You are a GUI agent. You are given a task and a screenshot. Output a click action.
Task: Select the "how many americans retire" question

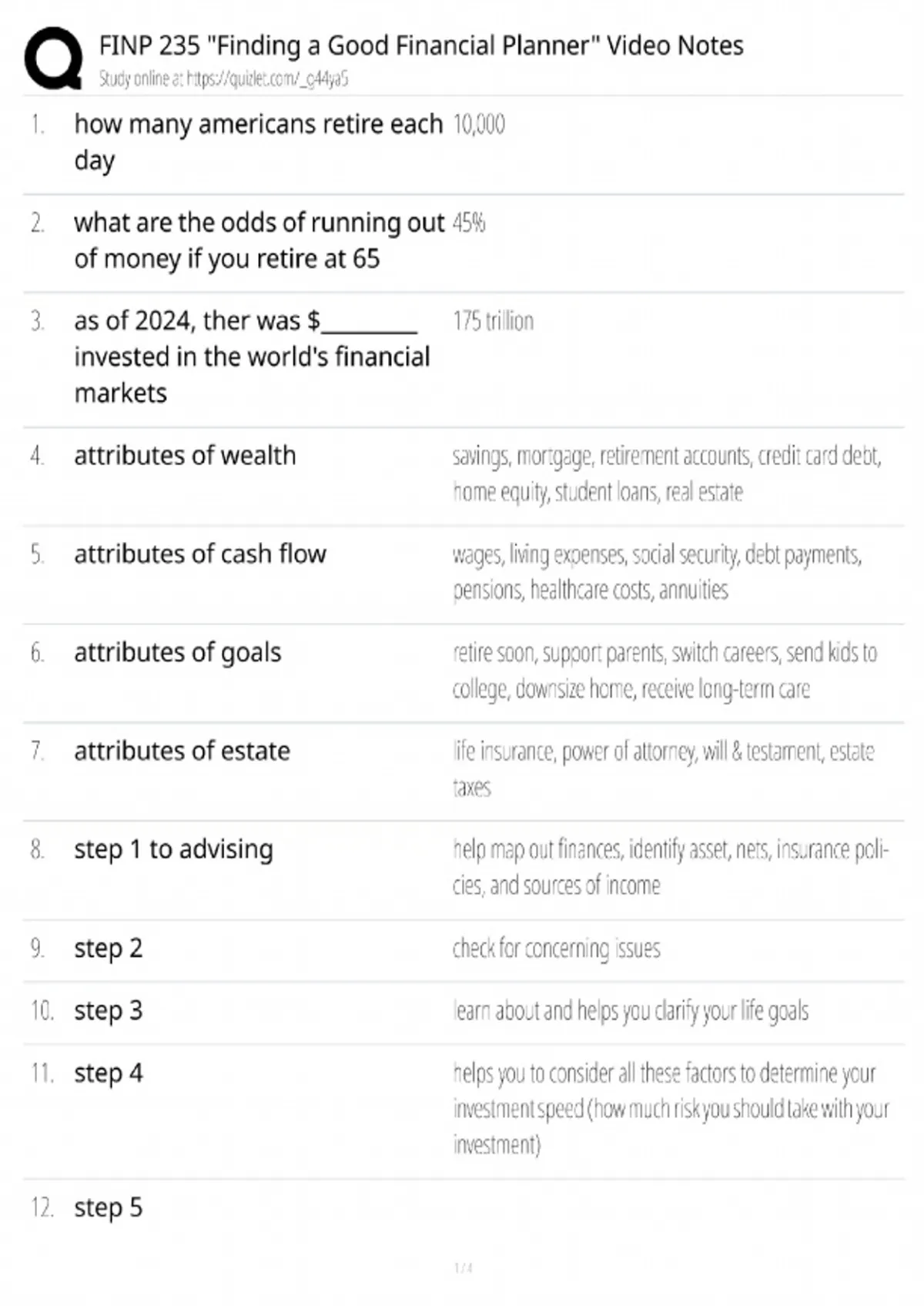click(x=258, y=142)
